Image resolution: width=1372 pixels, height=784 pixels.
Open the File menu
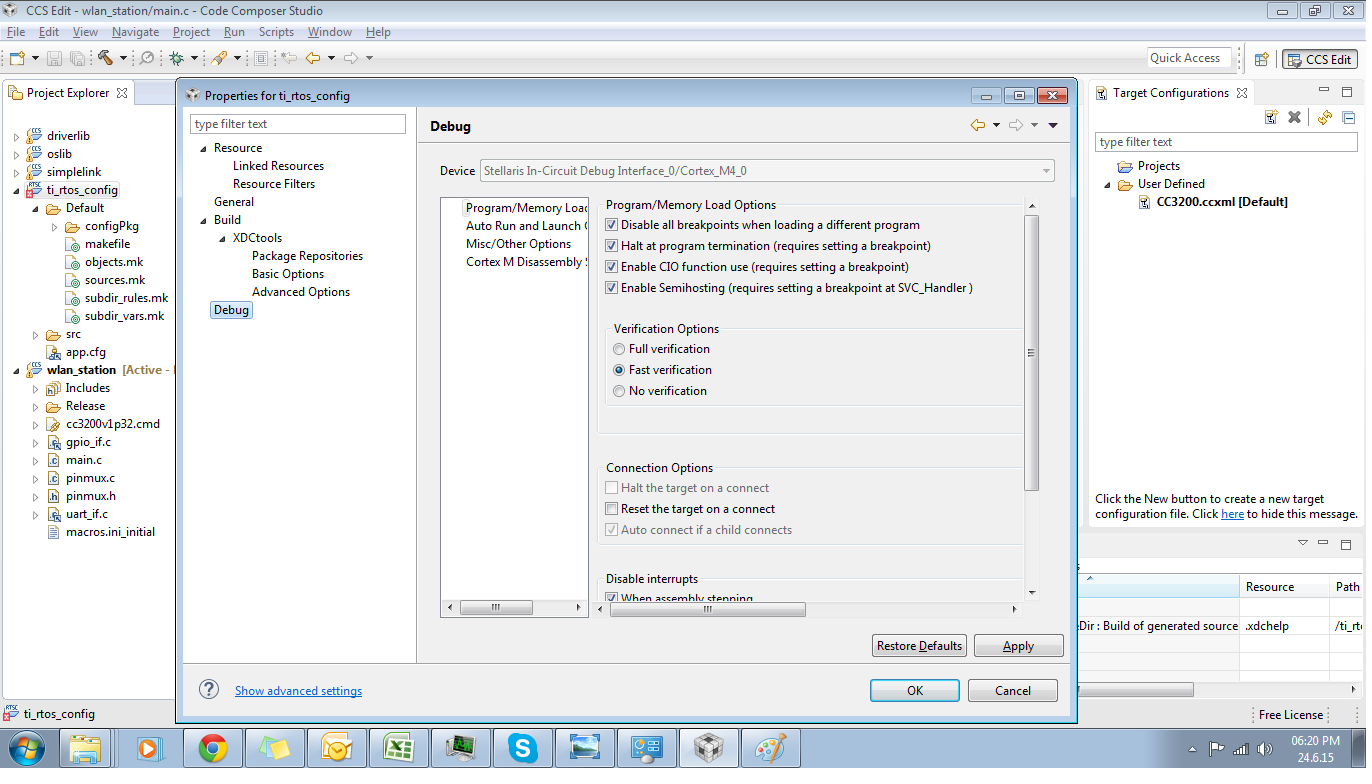point(16,32)
